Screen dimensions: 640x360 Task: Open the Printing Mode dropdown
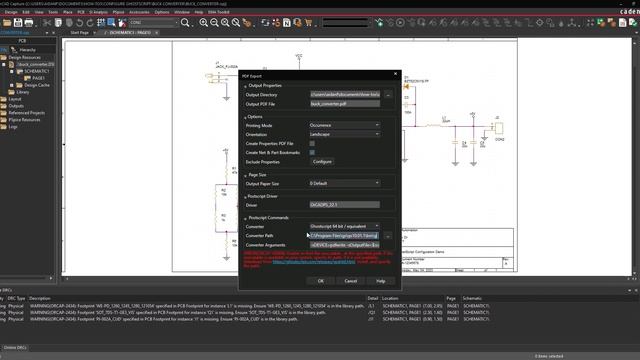click(344, 125)
